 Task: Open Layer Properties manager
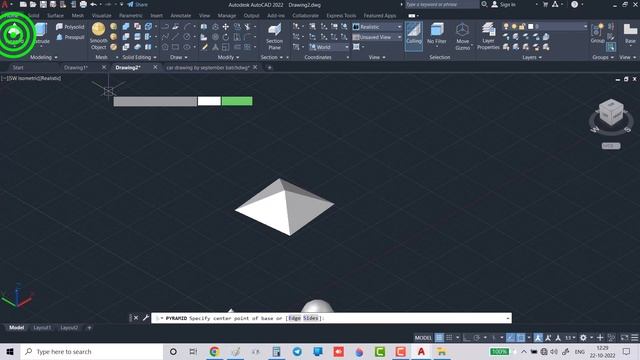pyautogui.click(x=488, y=36)
